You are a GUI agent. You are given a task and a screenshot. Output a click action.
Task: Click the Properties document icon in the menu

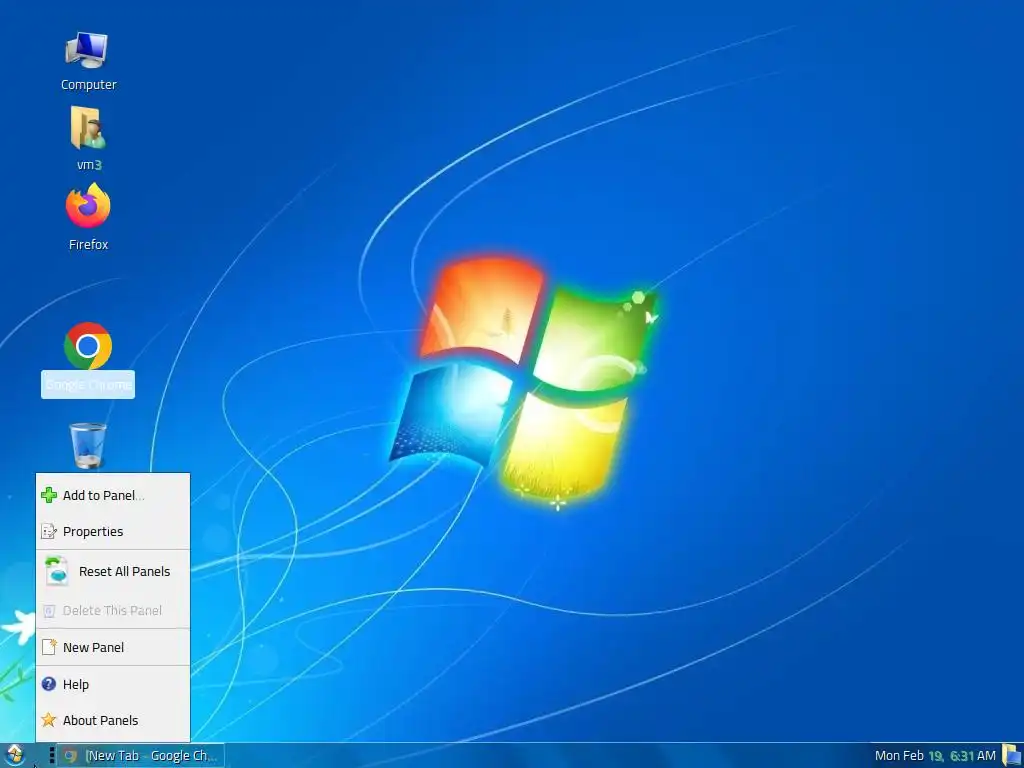[x=49, y=532]
